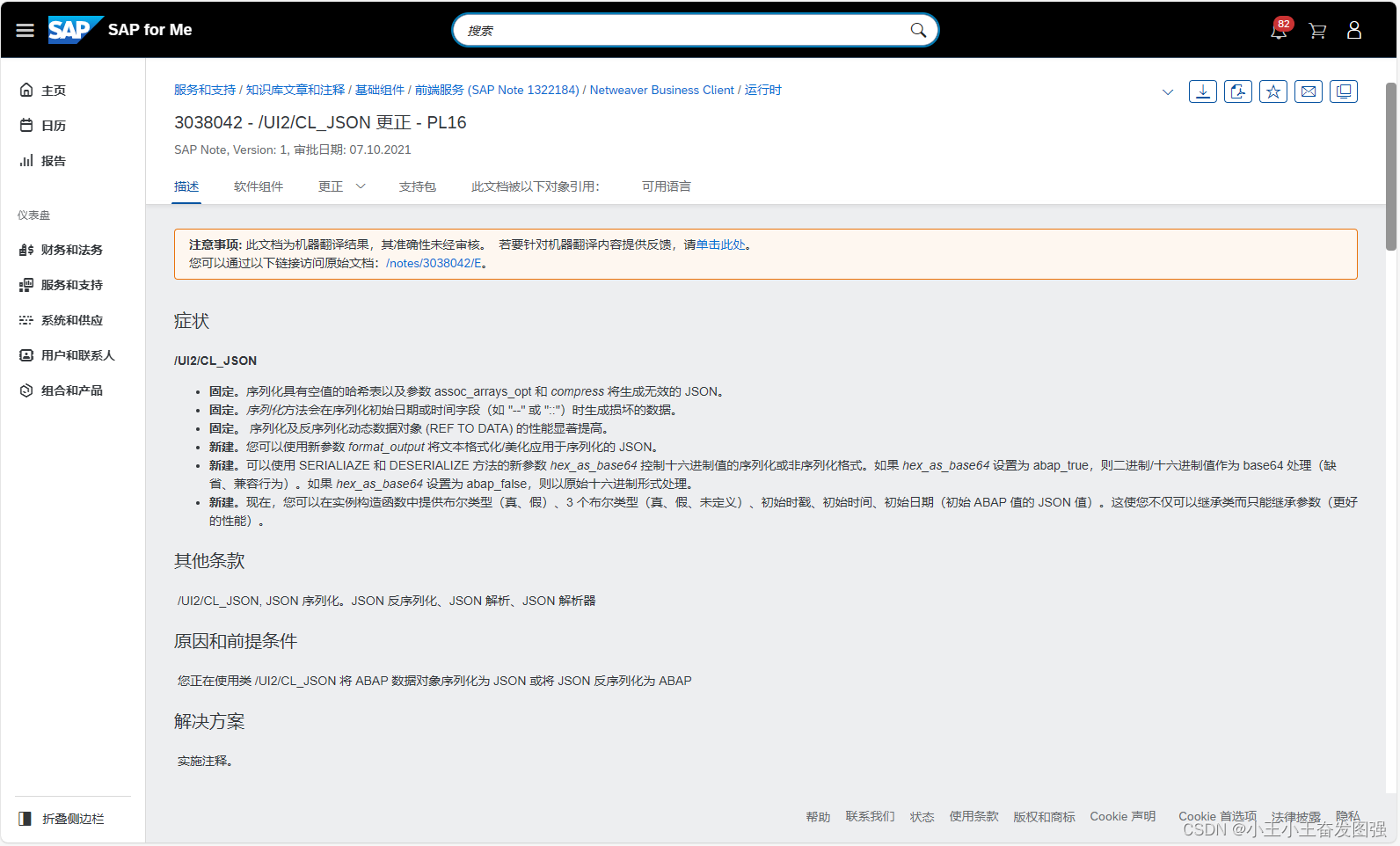Expand the 更正 tab dropdown arrow
This screenshot has height=846, width=1400.
click(x=361, y=186)
